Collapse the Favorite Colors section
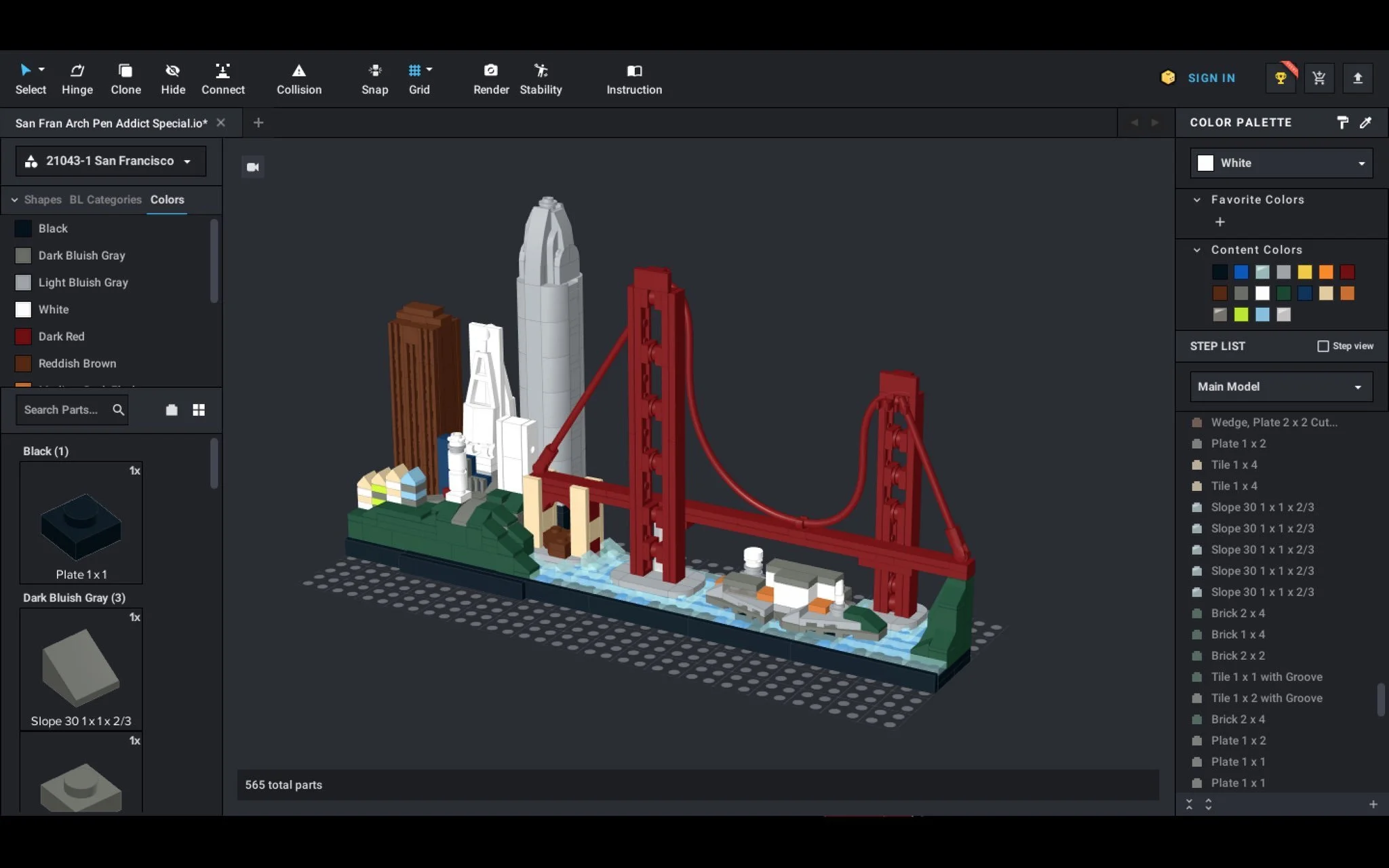Image resolution: width=1389 pixels, height=868 pixels. pyautogui.click(x=1197, y=199)
